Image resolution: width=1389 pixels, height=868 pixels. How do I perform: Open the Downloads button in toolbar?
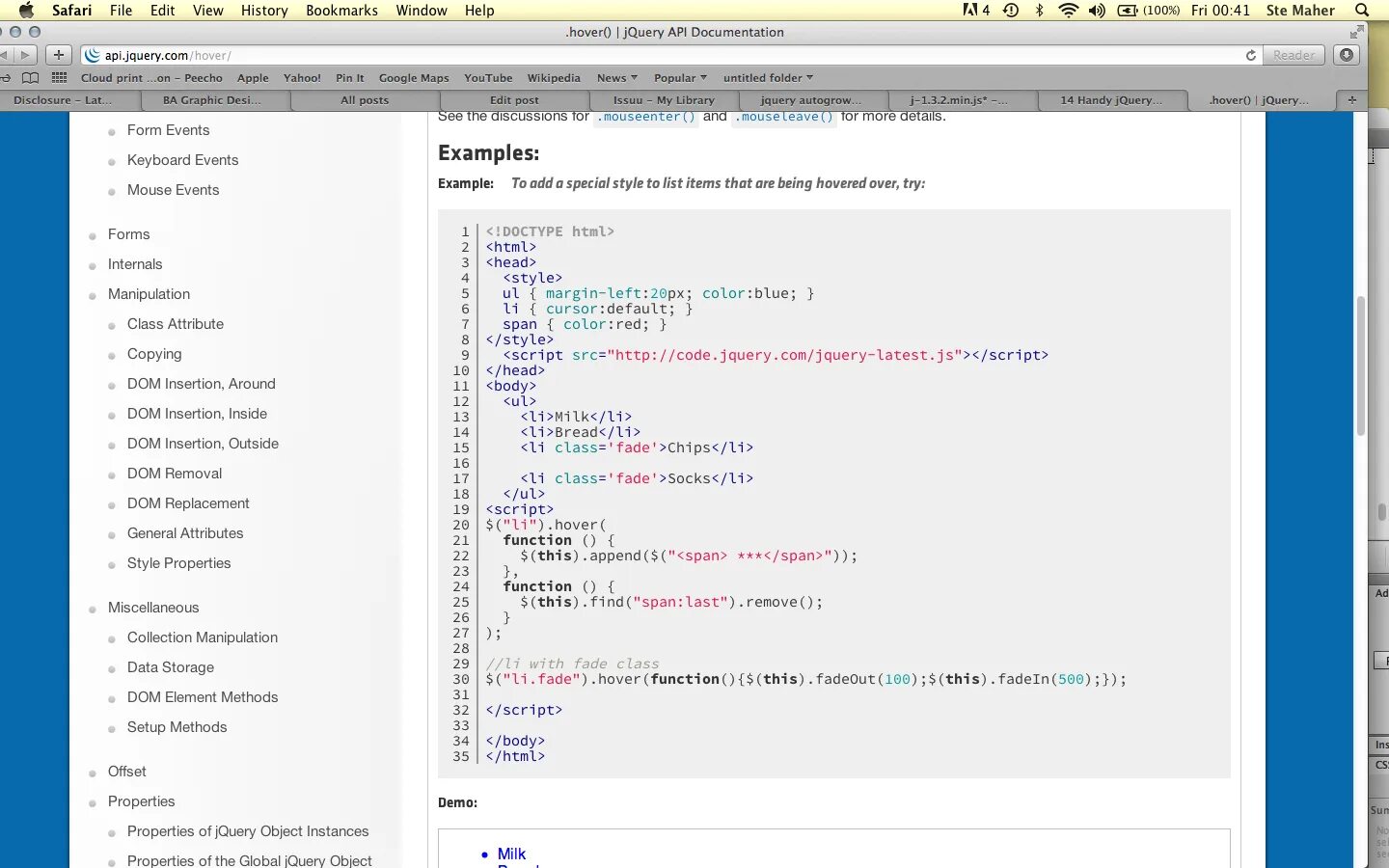coord(1347,55)
